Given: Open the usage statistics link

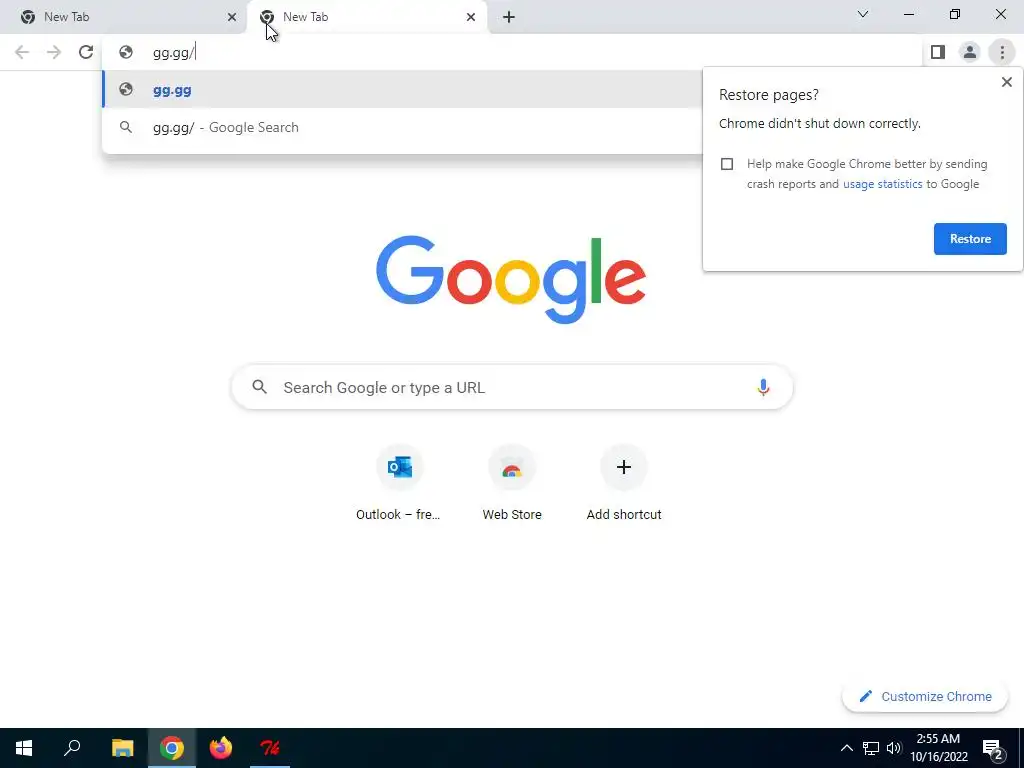Looking at the screenshot, I should tap(882, 184).
